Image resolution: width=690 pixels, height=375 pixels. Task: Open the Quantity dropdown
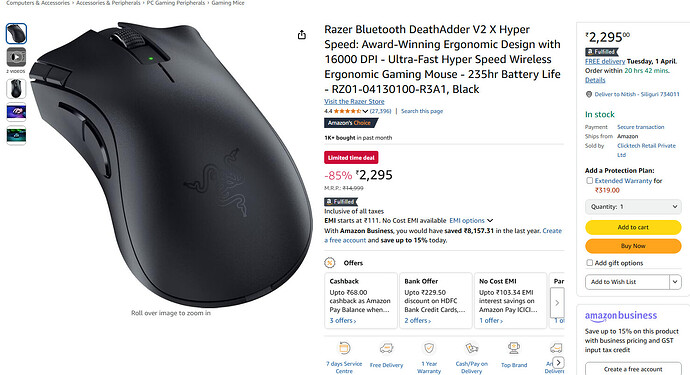coord(633,206)
